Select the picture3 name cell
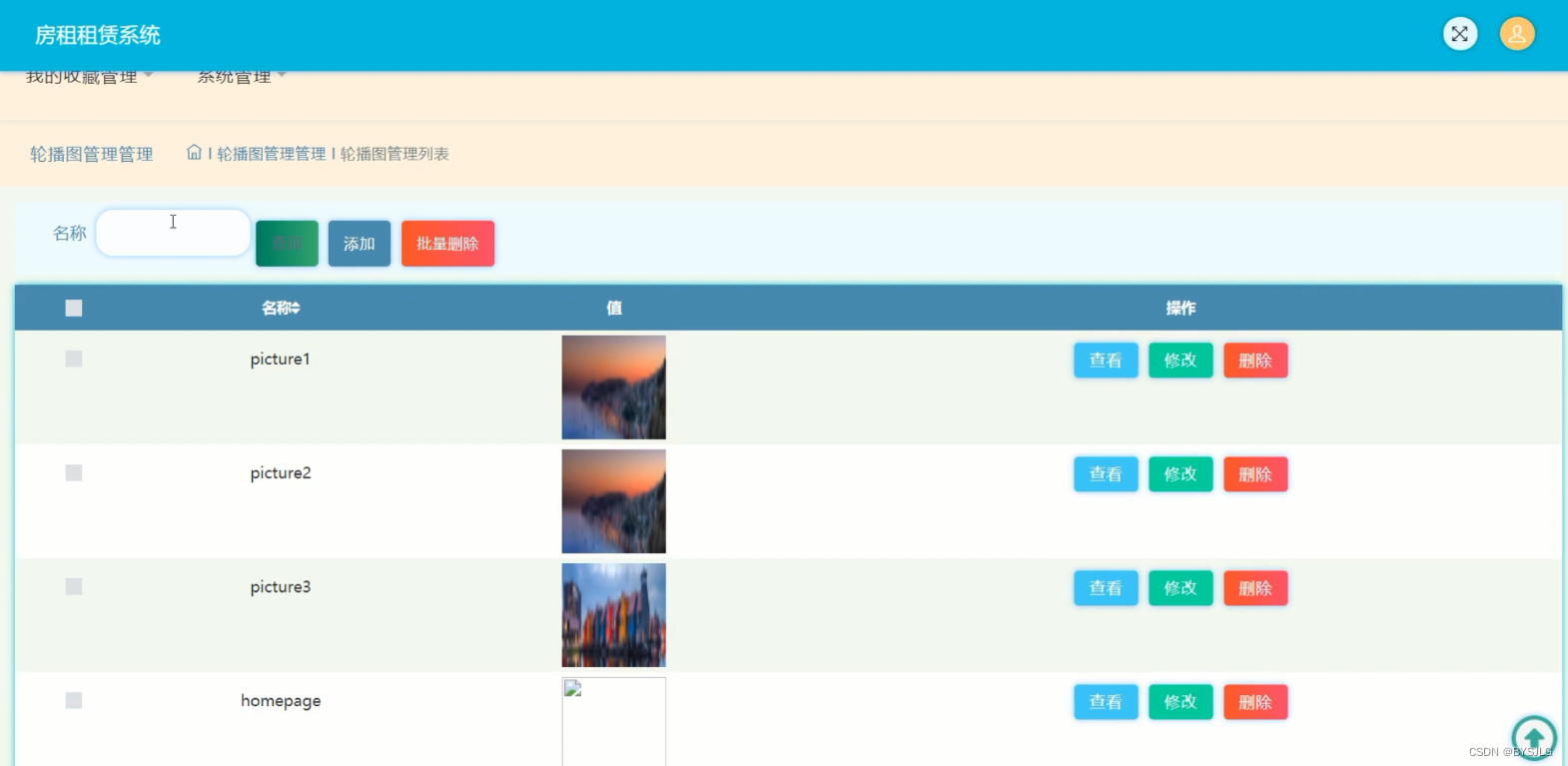1568x766 pixels. pyautogui.click(x=281, y=587)
